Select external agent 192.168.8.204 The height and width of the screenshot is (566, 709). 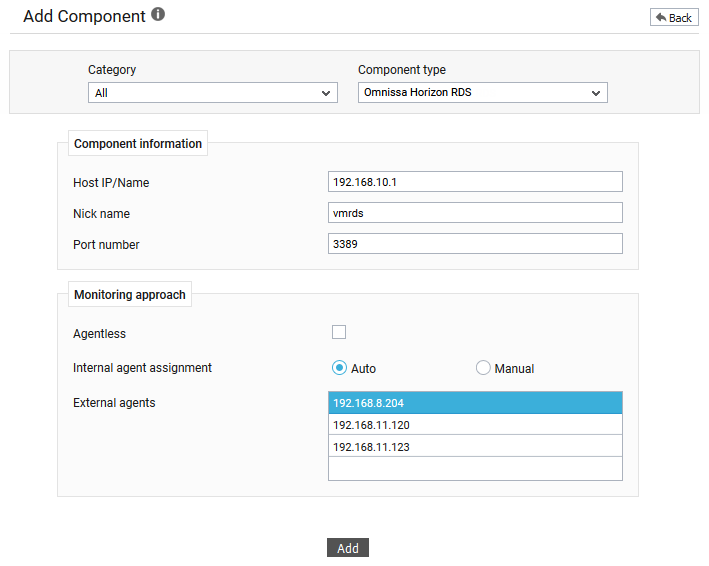pyautogui.click(x=475, y=403)
